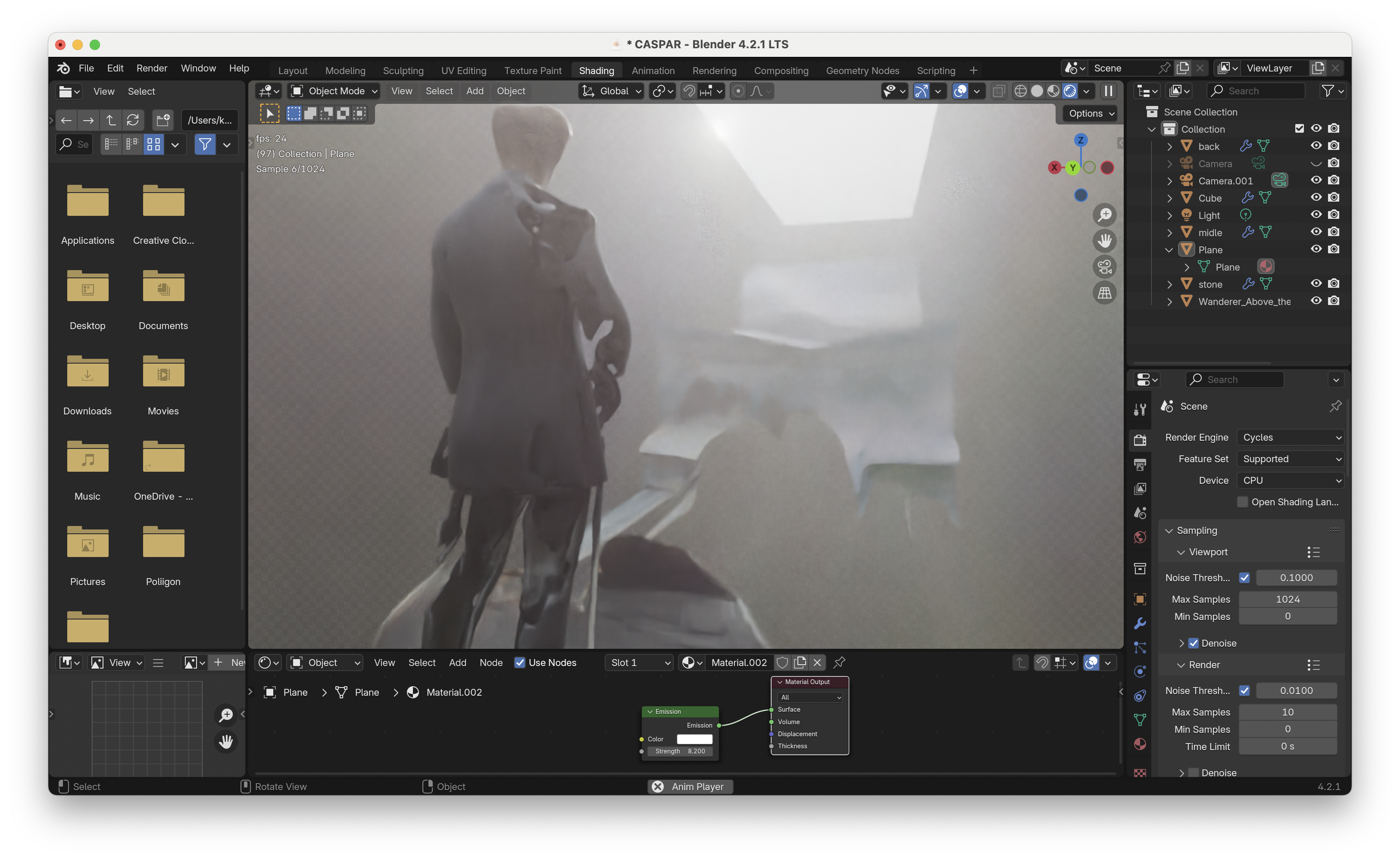Enable Open Shading Language checkbox
Viewport: 1400px width, 859px height.
1243,501
